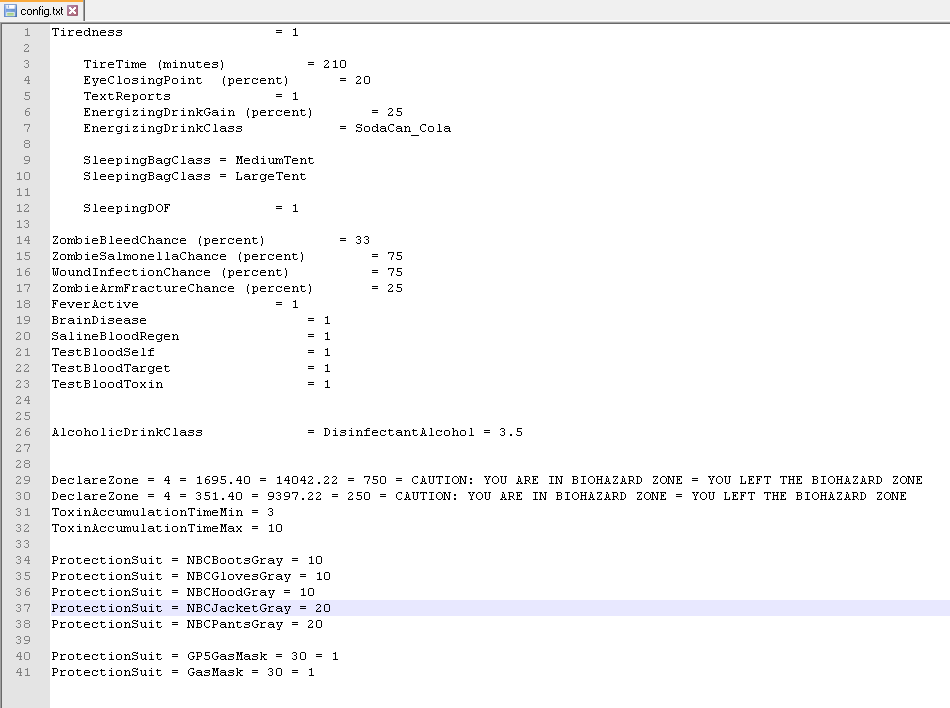Click the text 'ToxinAccumulationTimeMax'
950x708 pixels.
[147, 528]
